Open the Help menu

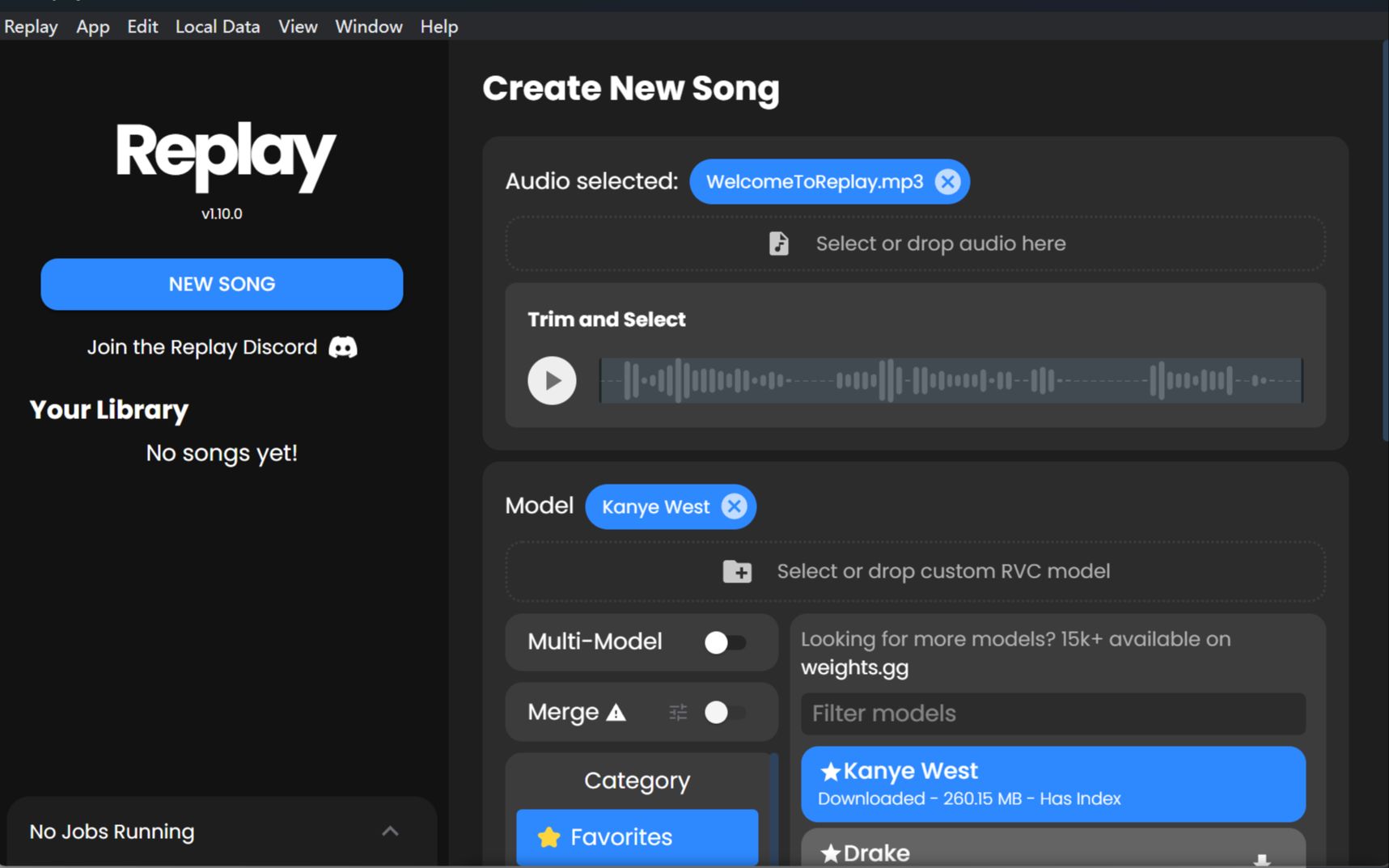pos(439,27)
